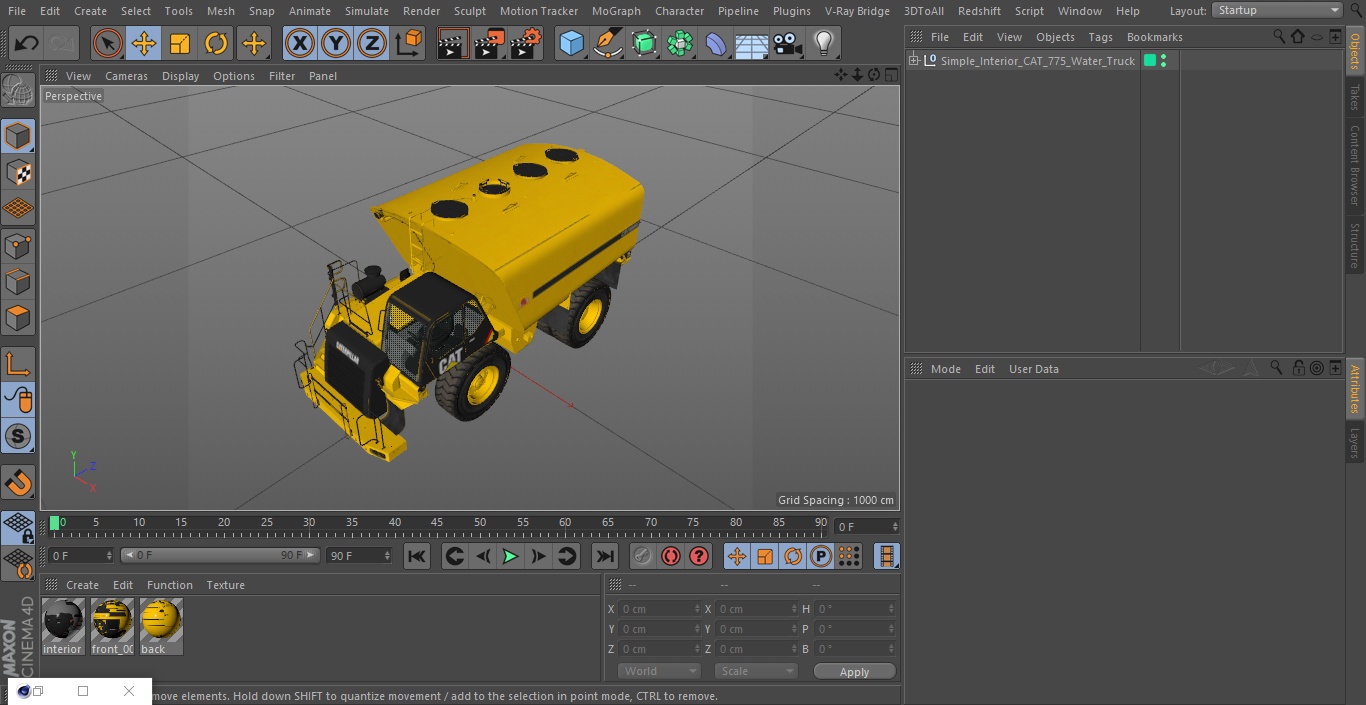Open the Layout Startup dropdown

pyautogui.click(x=1278, y=10)
